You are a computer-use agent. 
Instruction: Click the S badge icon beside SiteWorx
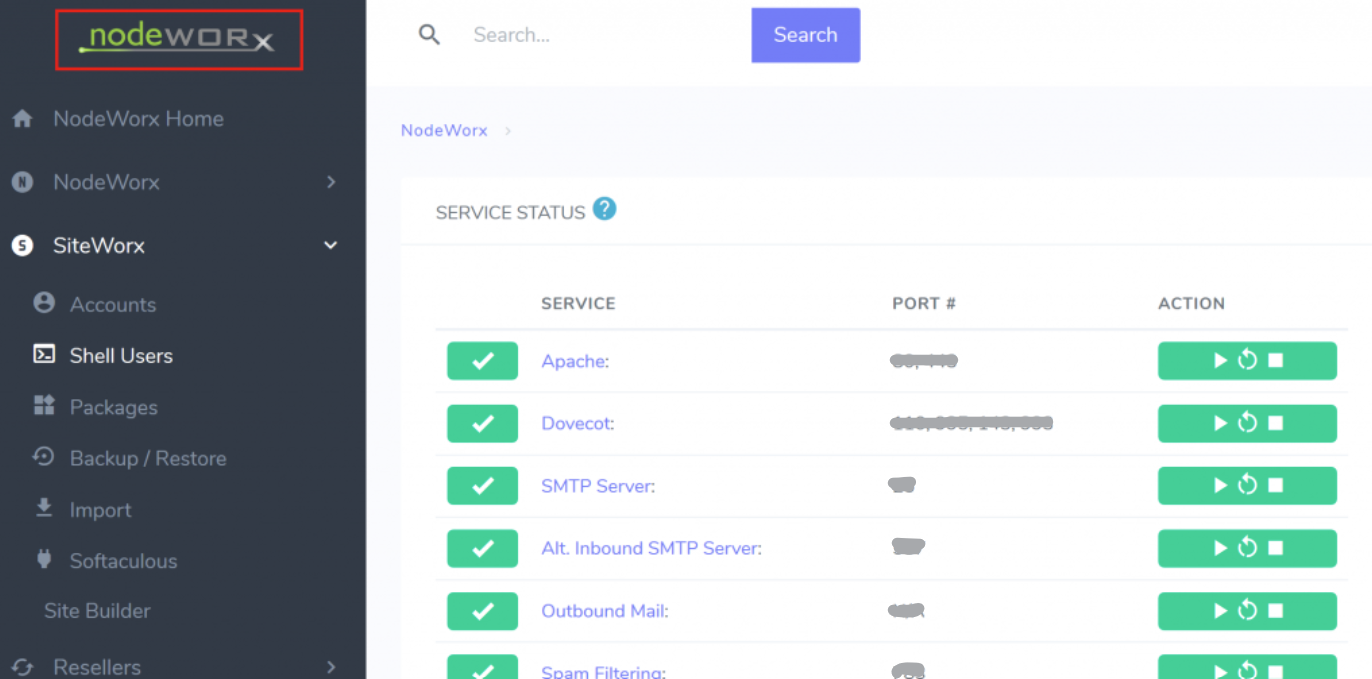click(x=22, y=245)
